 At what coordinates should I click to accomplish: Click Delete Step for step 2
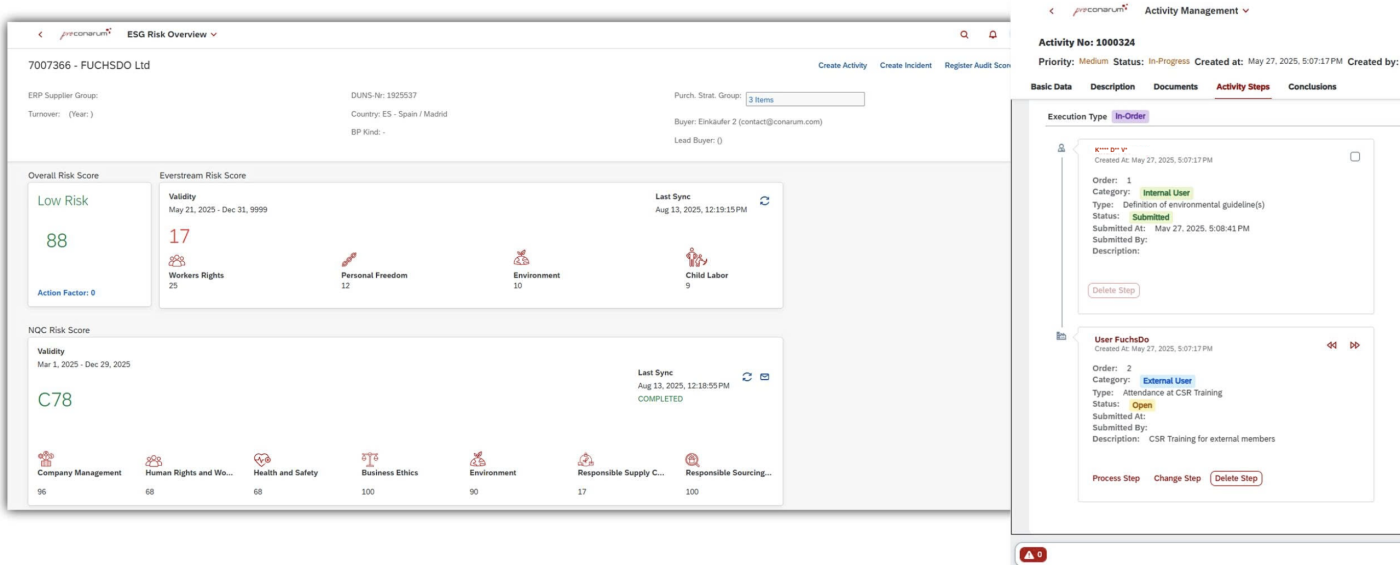(1236, 478)
